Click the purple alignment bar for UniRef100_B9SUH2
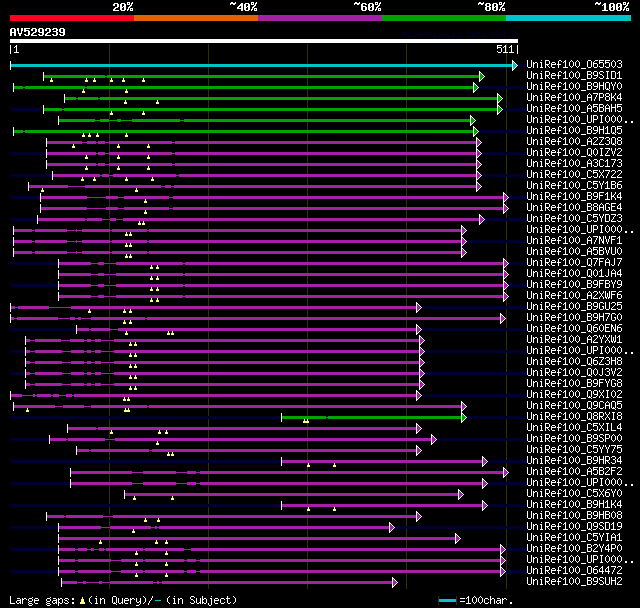 point(227,583)
